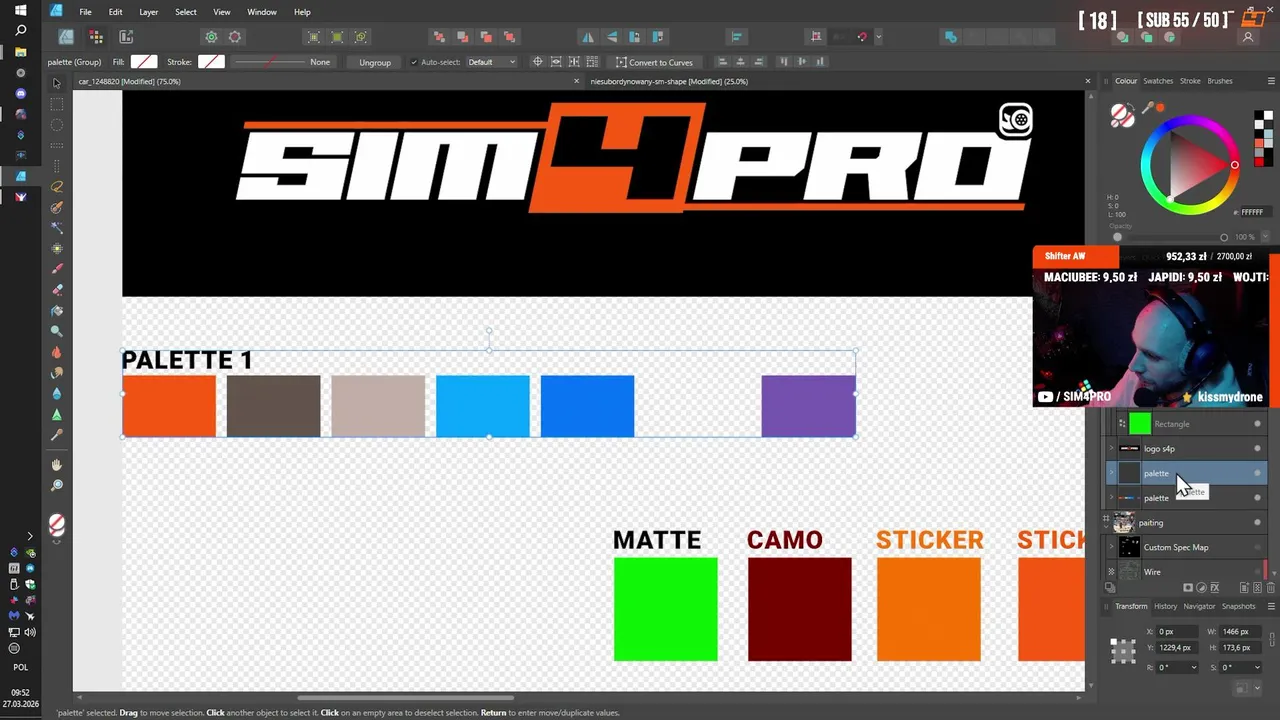Open the stroke width None selector
The width and height of the screenshot is (1280, 720).
[282, 62]
